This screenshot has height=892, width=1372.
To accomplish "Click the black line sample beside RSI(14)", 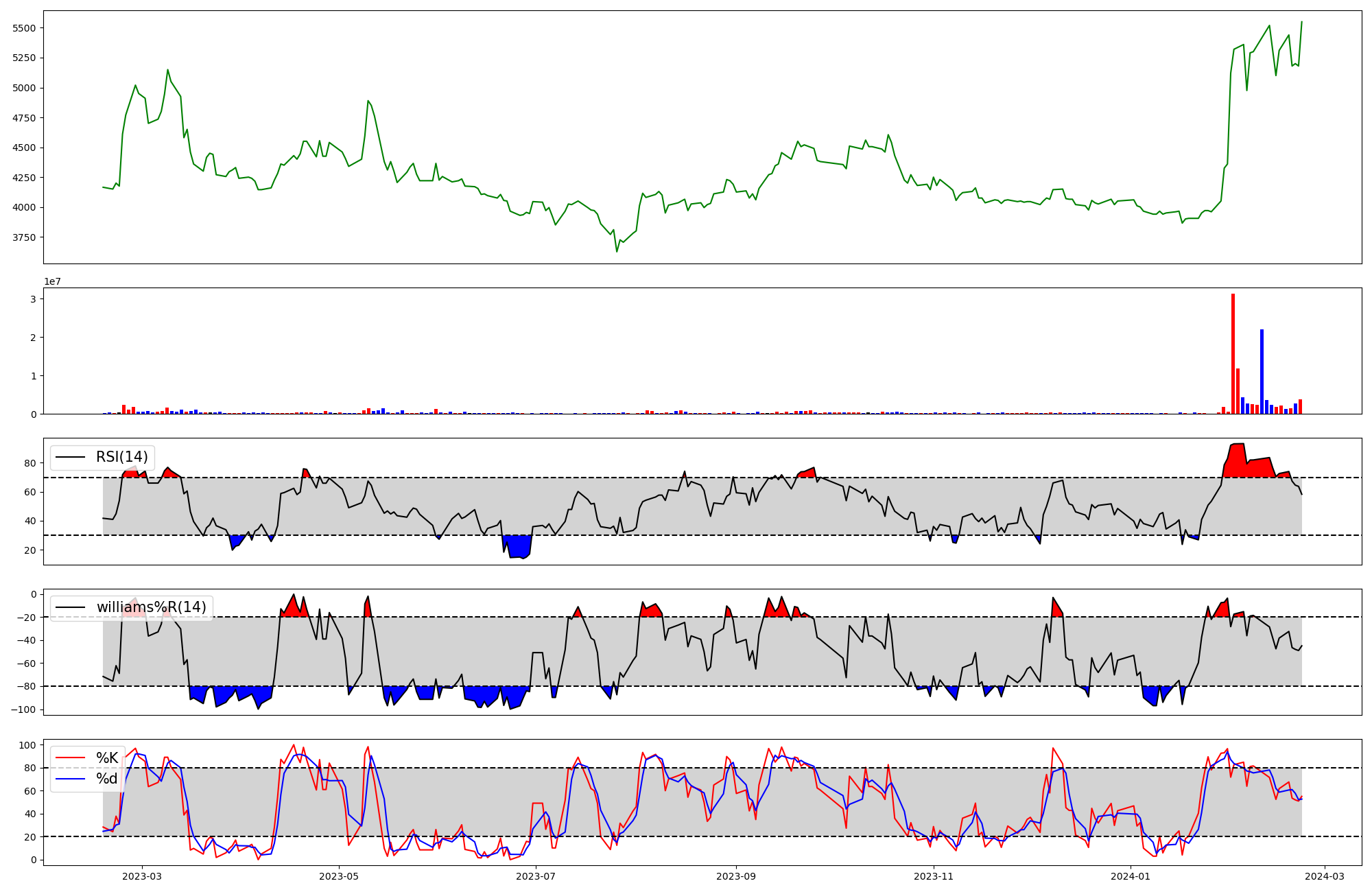I will coord(71,457).
